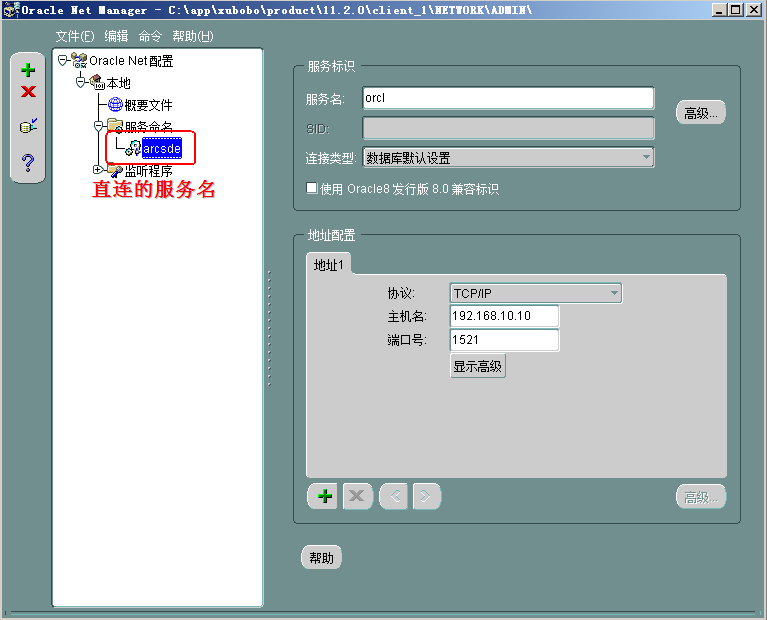Click the grey X remove address button
Screen dimensions: 767x620
(357, 496)
